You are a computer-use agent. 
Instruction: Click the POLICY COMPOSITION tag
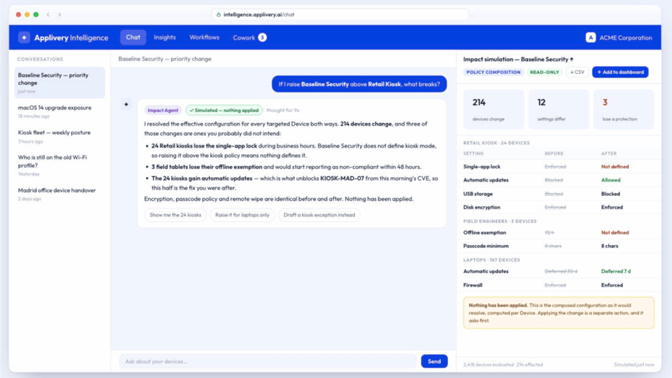coord(493,72)
